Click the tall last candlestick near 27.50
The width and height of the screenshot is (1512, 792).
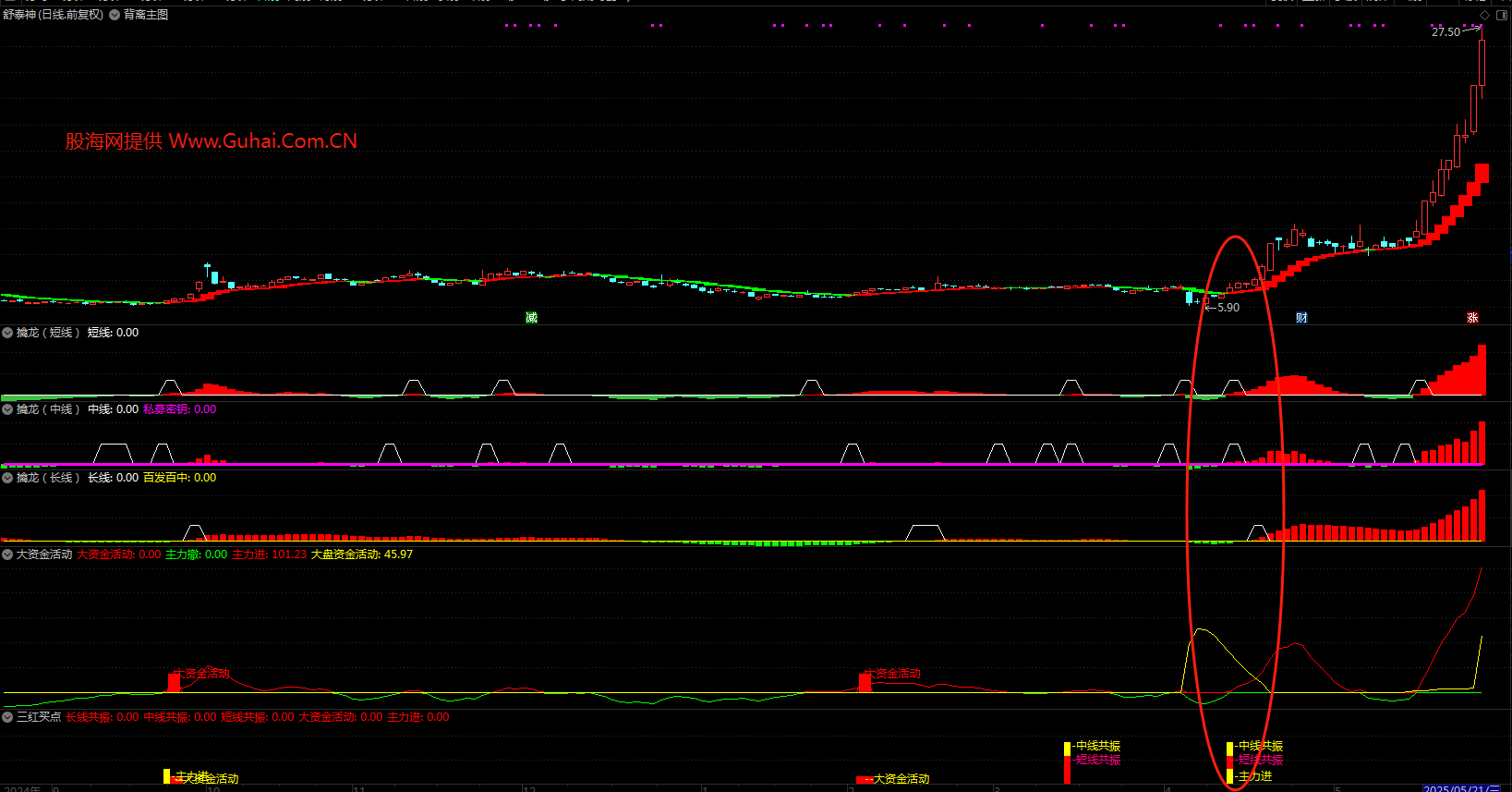point(1482,62)
